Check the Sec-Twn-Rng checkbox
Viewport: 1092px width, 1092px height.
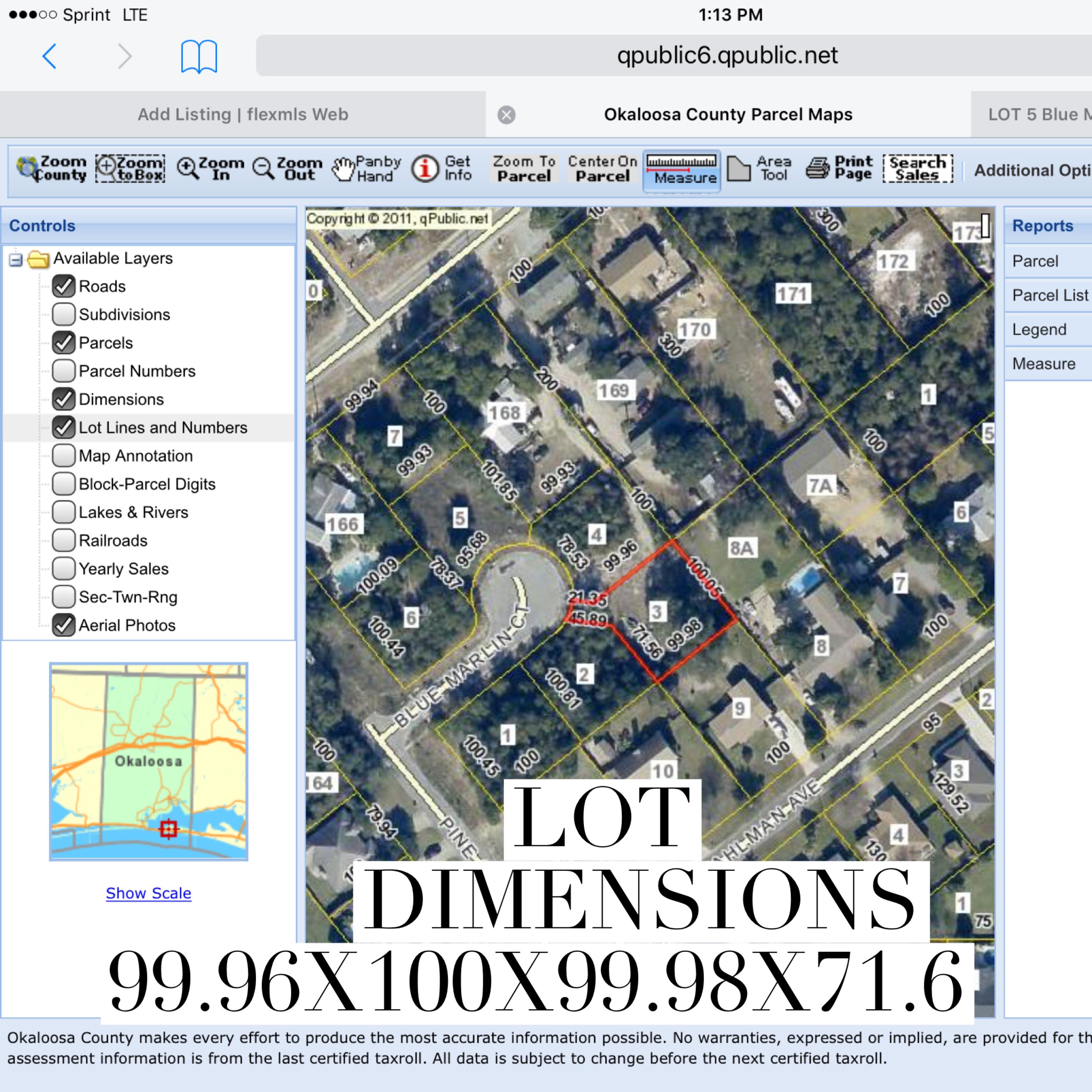click(x=64, y=597)
